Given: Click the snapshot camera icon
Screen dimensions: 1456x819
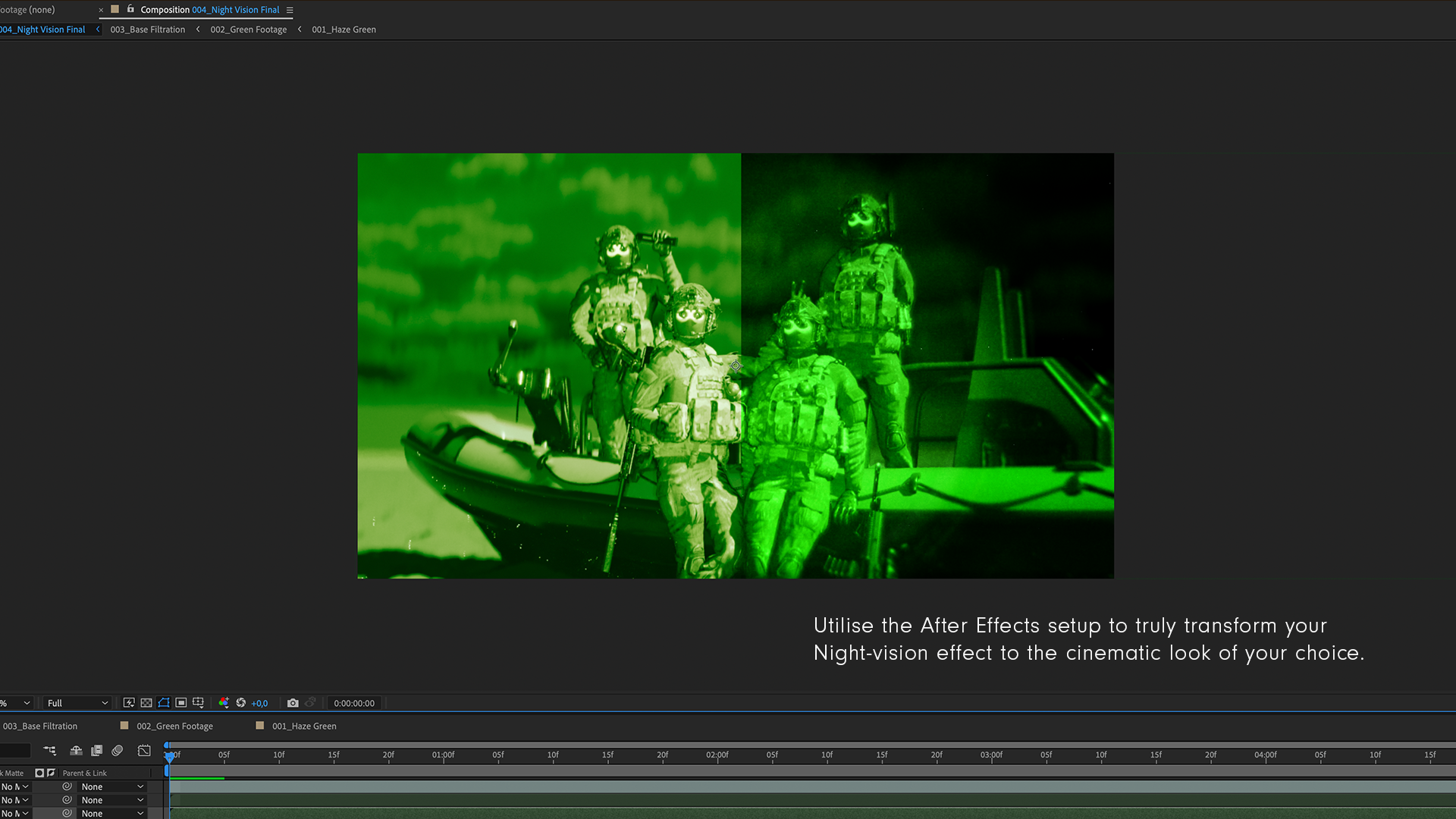Looking at the screenshot, I should point(293,702).
